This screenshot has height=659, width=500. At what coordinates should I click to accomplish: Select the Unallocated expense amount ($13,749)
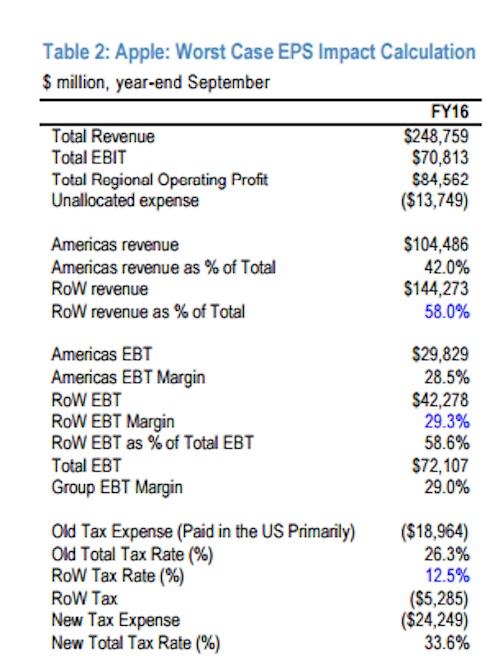tap(434, 200)
